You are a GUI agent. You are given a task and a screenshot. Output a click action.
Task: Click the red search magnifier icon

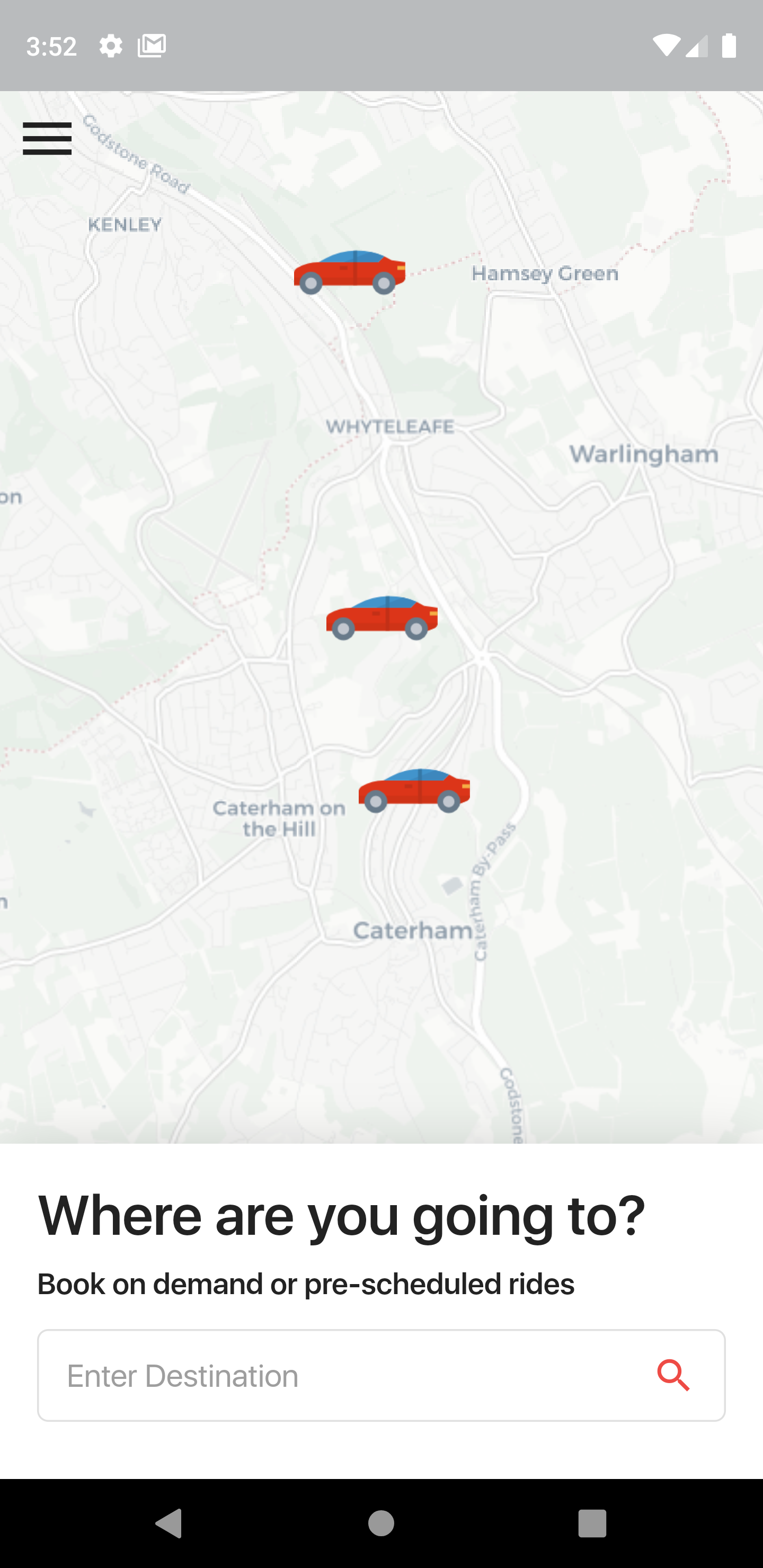[x=673, y=1375]
